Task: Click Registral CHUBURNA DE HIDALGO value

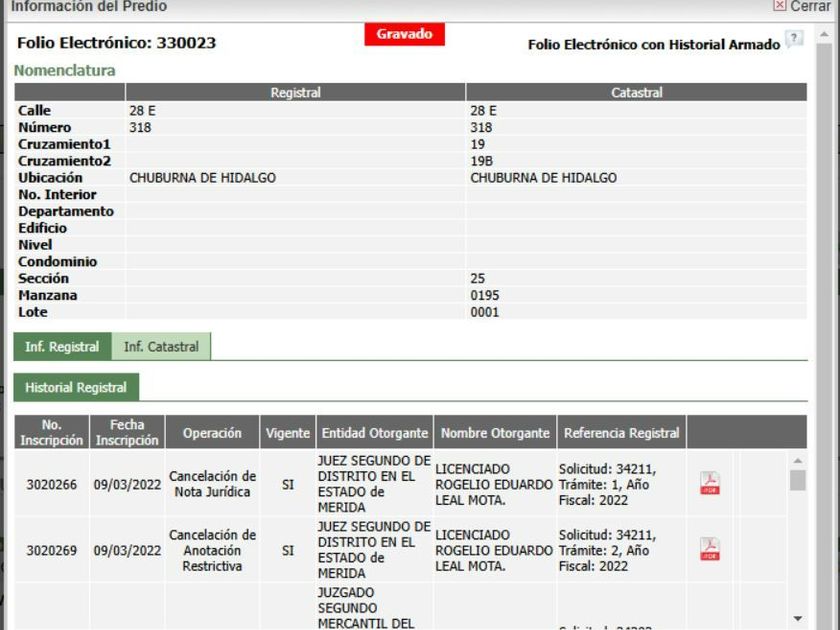Action: click(202, 178)
